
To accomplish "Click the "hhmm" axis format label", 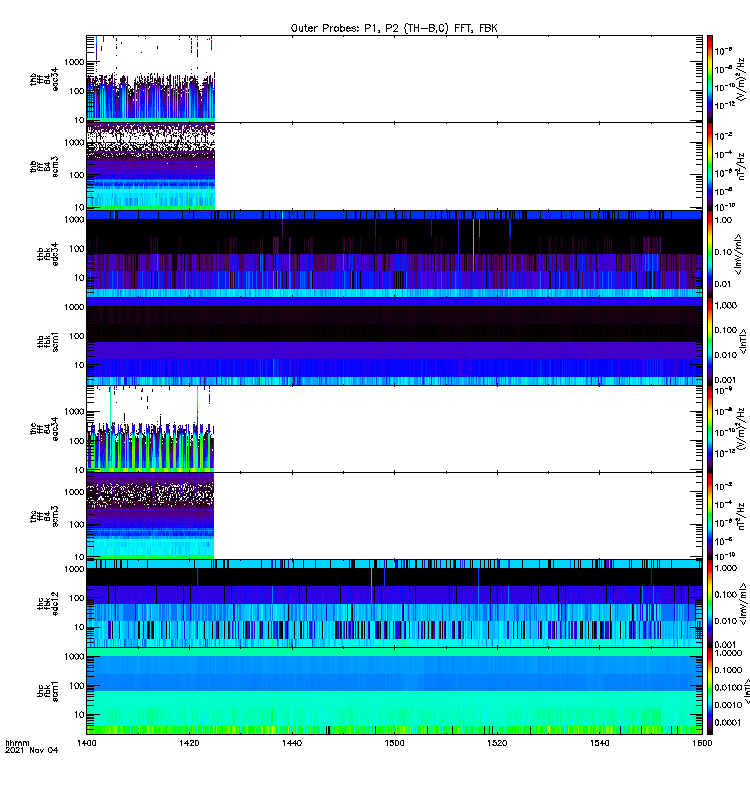I will 17,743.
